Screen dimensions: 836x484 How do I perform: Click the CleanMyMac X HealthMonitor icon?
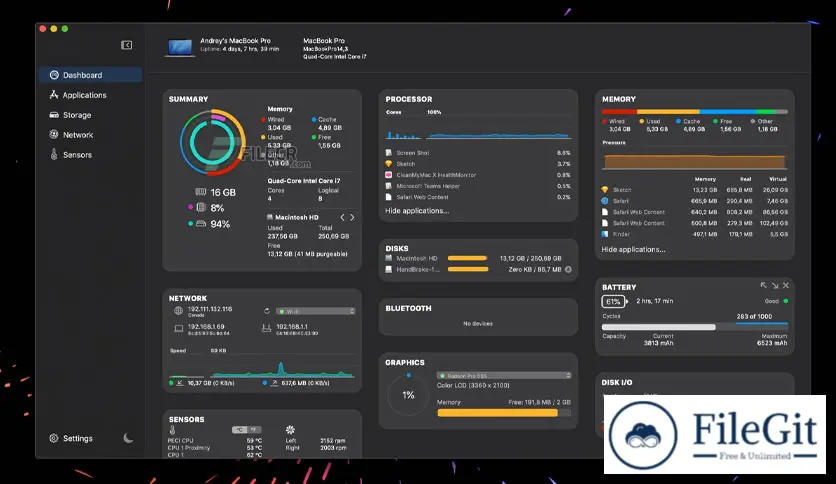(389, 175)
